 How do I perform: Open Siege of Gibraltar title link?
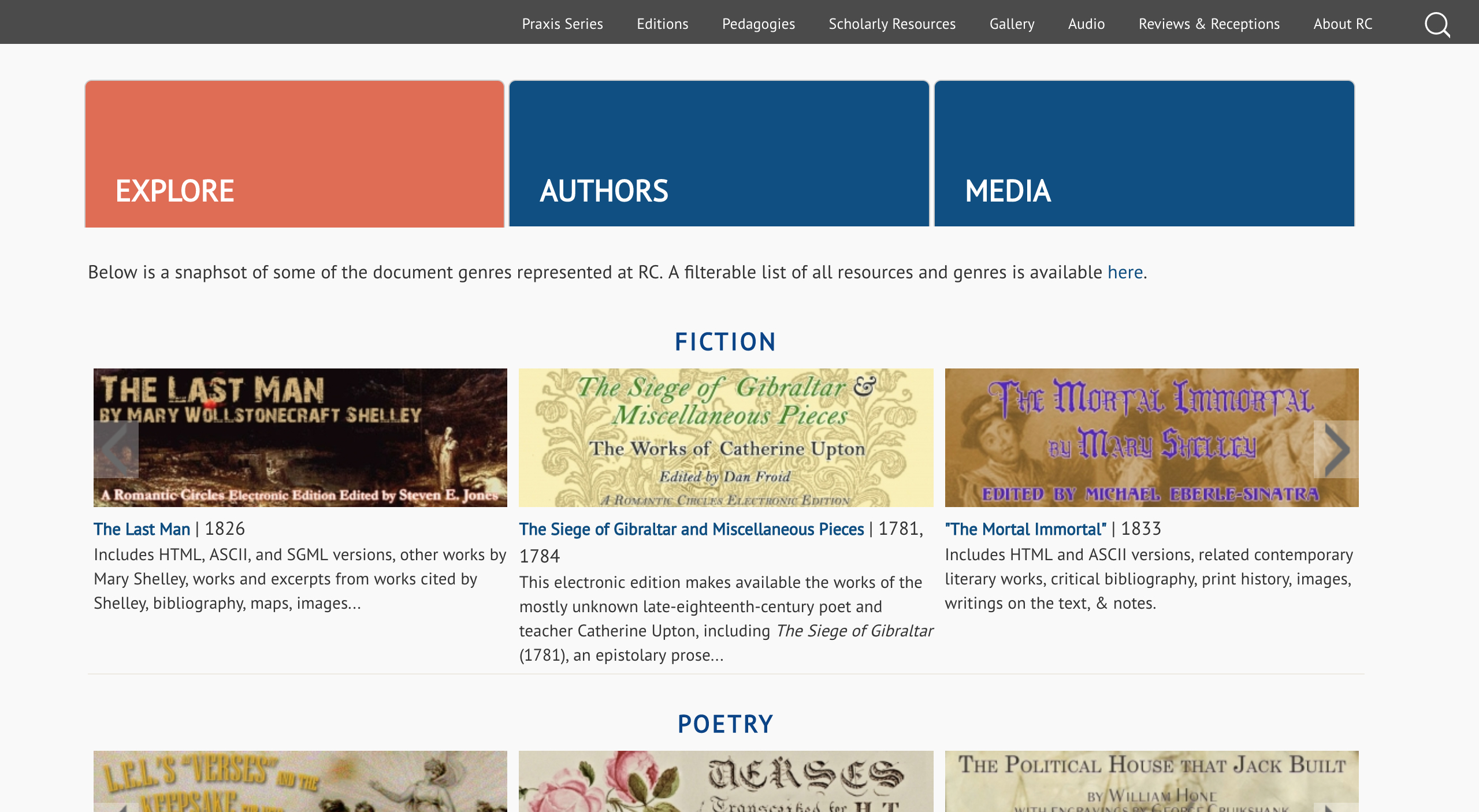pyautogui.click(x=692, y=529)
